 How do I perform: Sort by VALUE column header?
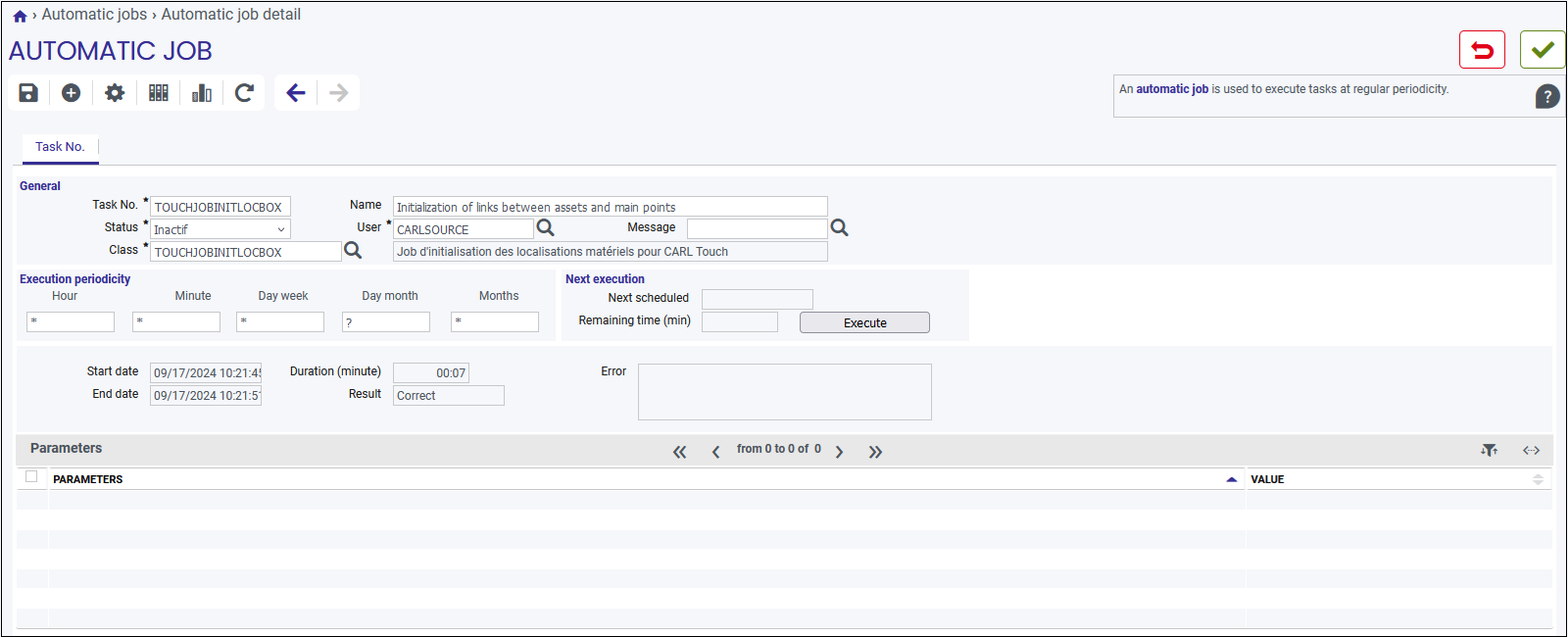coord(1267,479)
